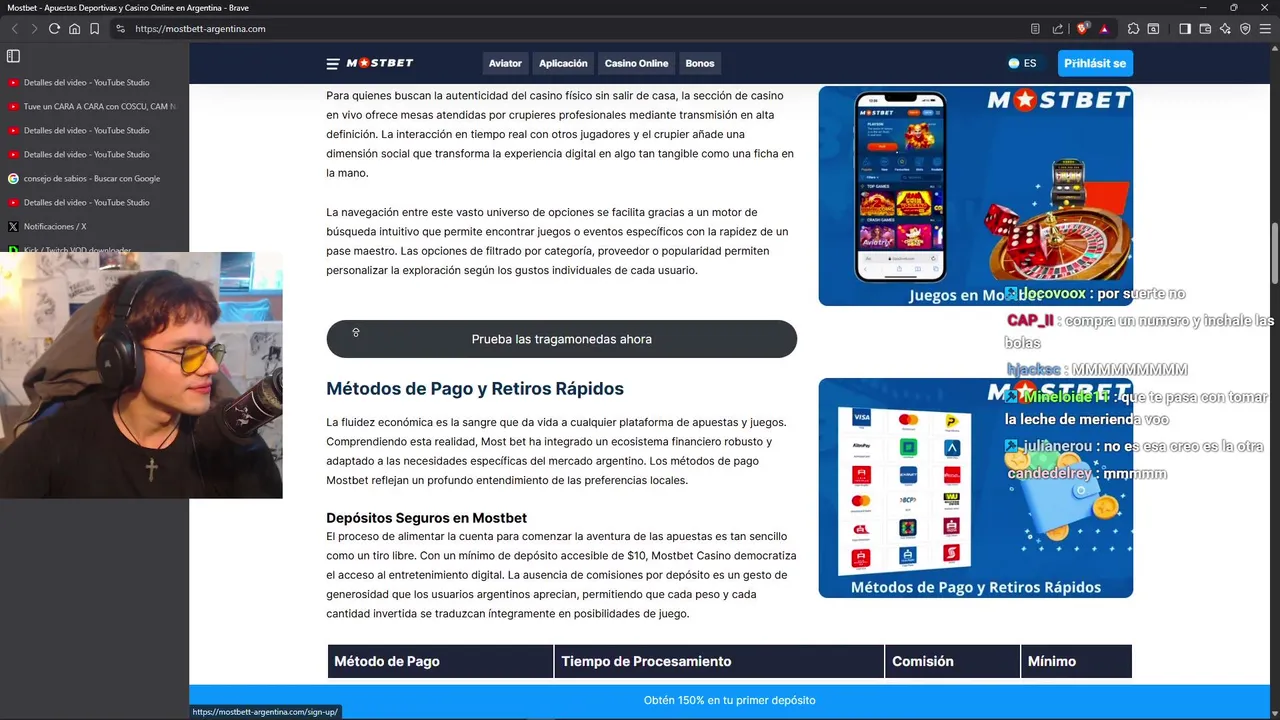Show the browser sidebar panel
This screenshot has width=1280, height=720.
click(1185, 29)
